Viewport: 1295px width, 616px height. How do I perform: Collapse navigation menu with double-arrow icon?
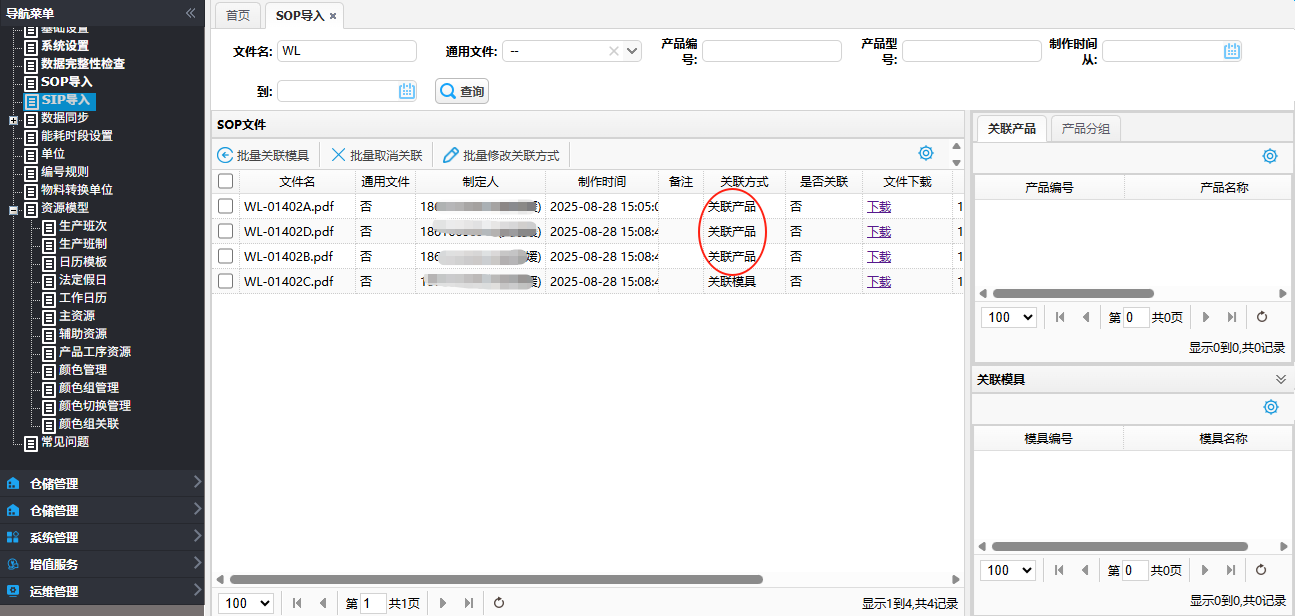pyautogui.click(x=190, y=13)
